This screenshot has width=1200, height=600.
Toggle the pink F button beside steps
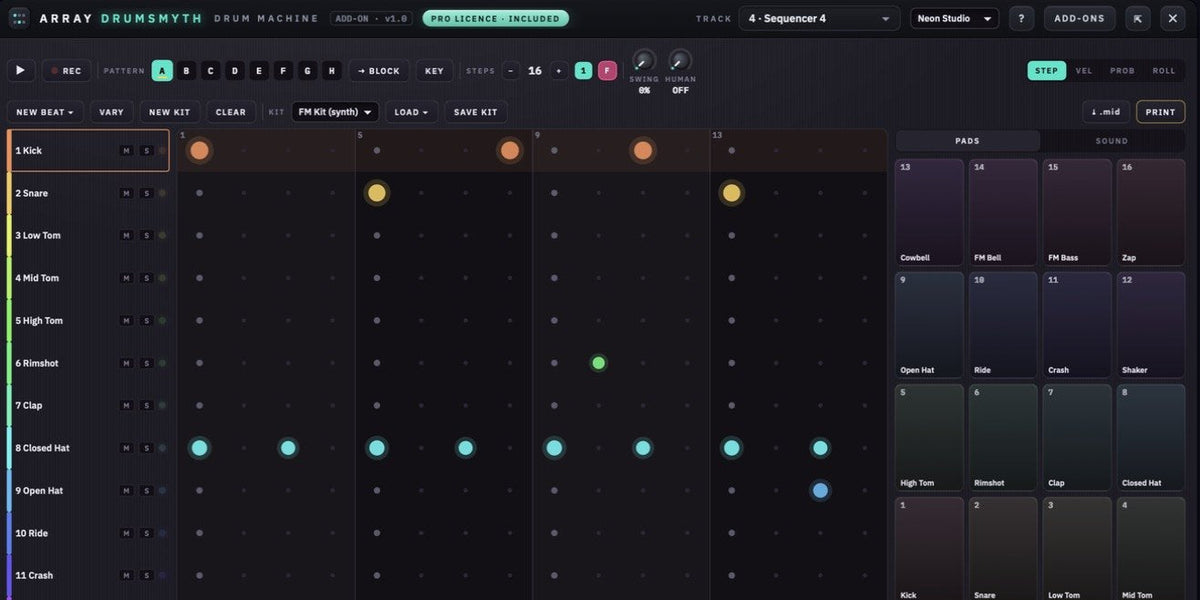(607, 71)
